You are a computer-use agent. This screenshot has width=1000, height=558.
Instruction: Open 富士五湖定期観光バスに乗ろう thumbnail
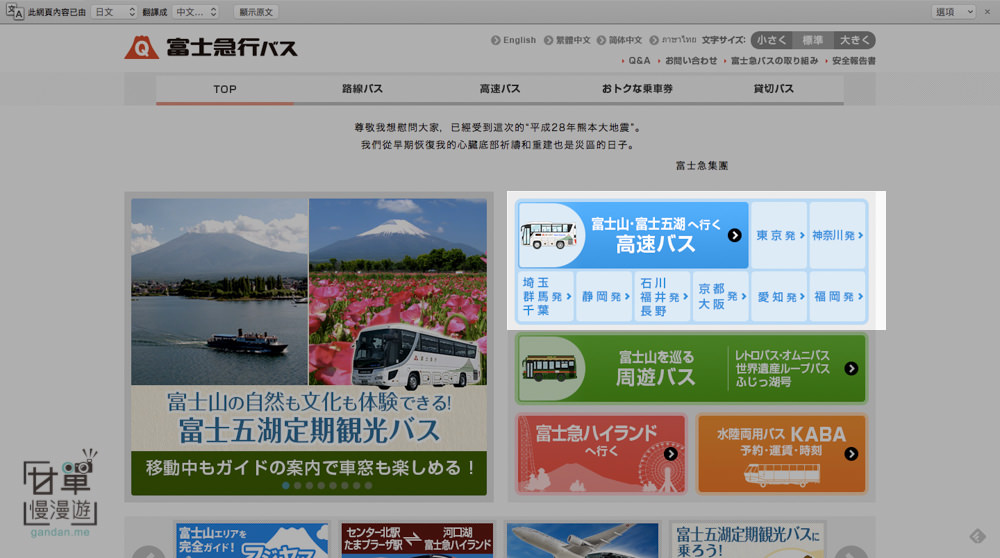[x=747, y=540]
